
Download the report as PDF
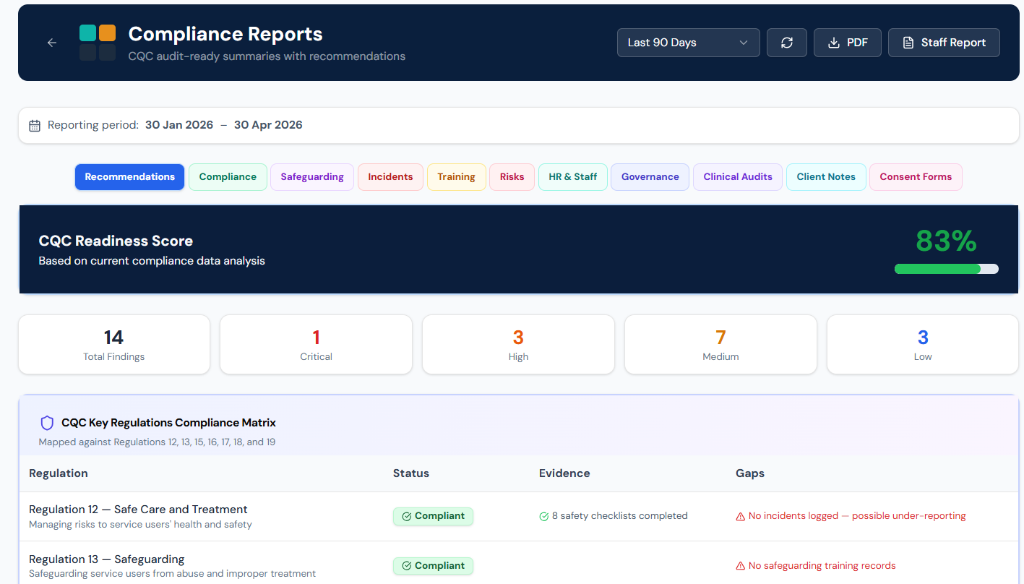click(847, 42)
